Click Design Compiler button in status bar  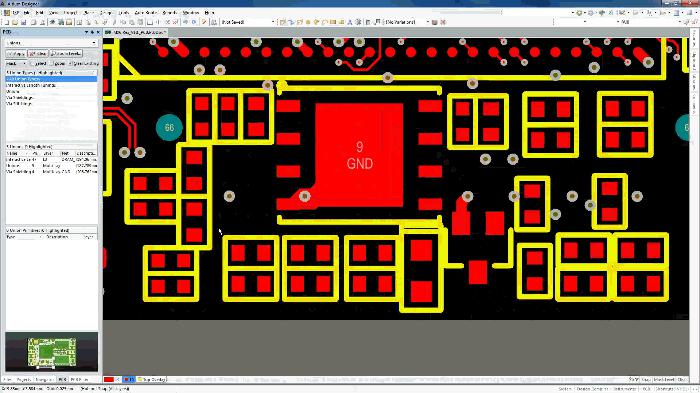(x=592, y=389)
